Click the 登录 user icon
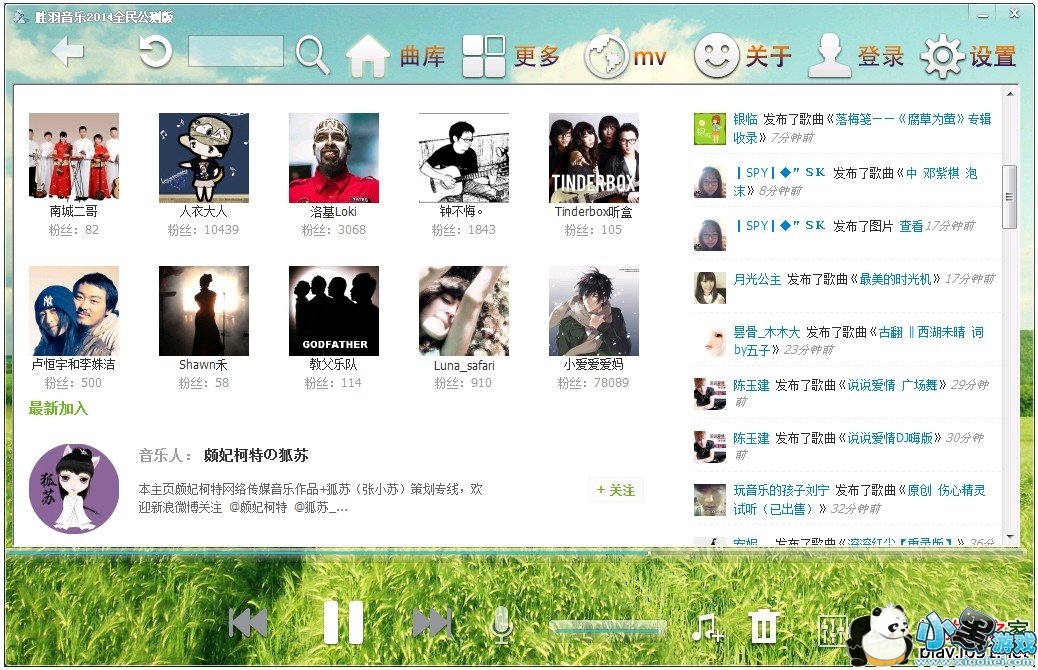Screen dimensions: 1038x670 click(x=829, y=56)
